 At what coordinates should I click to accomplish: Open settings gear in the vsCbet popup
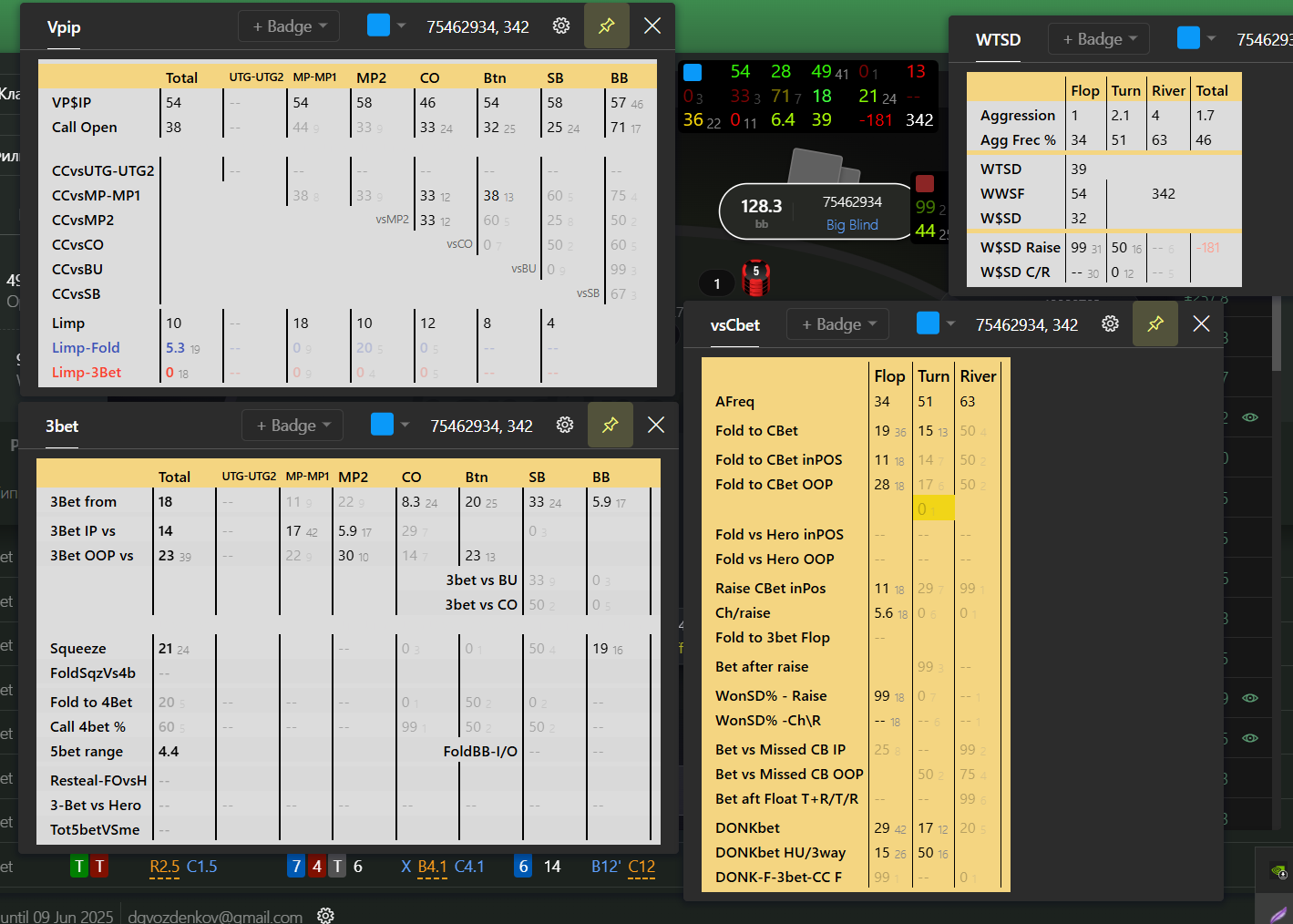click(x=1110, y=323)
